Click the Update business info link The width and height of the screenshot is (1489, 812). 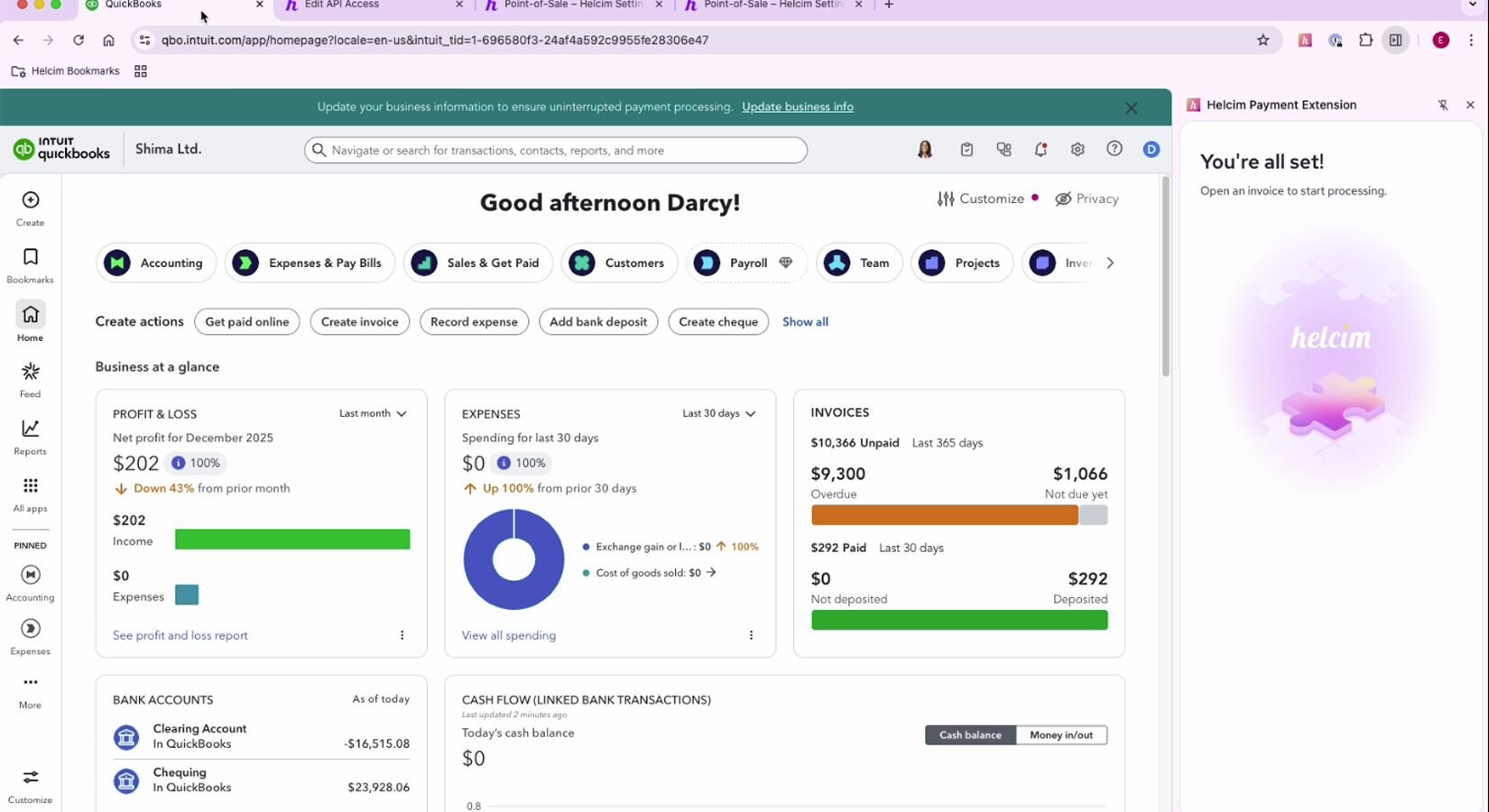click(x=797, y=107)
